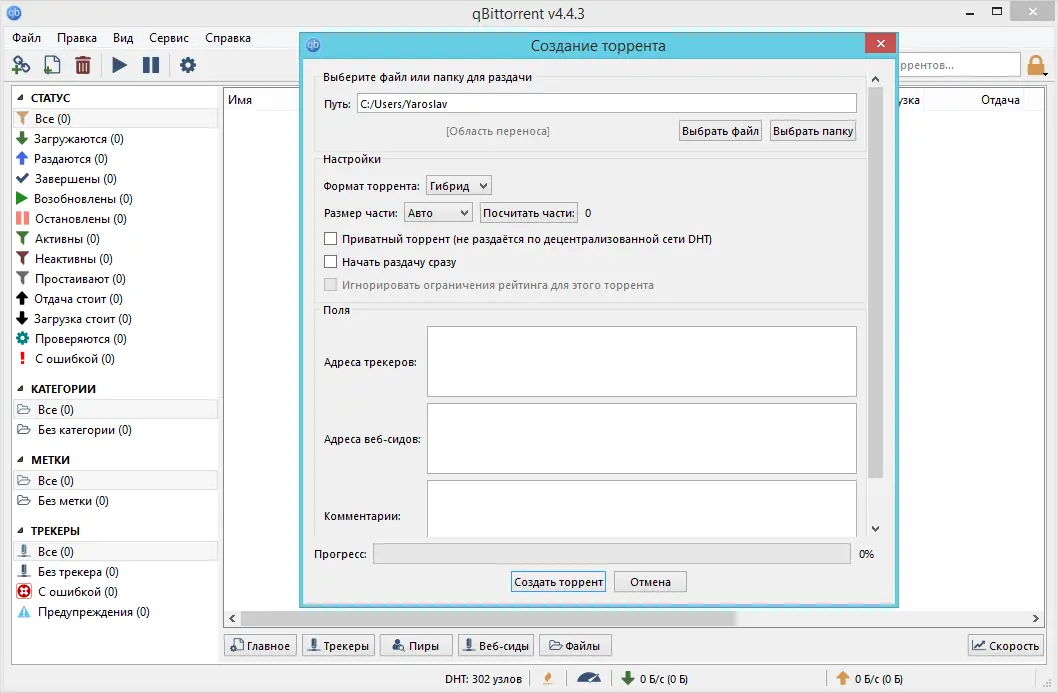
Task: Switch to the Трекеры tab
Action: click(x=339, y=646)
